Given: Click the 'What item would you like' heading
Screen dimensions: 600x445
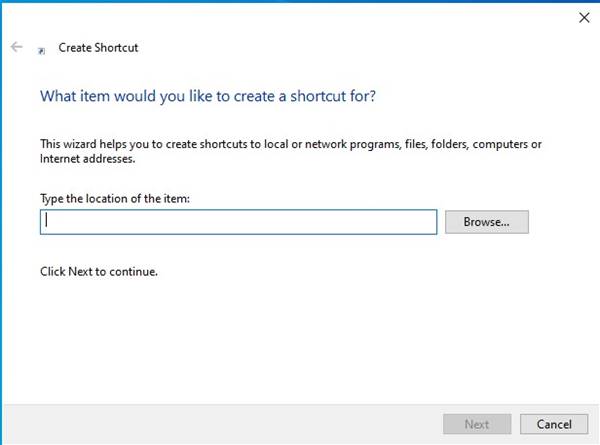Looking at the screenshot, I should click(x=208, y=96).
